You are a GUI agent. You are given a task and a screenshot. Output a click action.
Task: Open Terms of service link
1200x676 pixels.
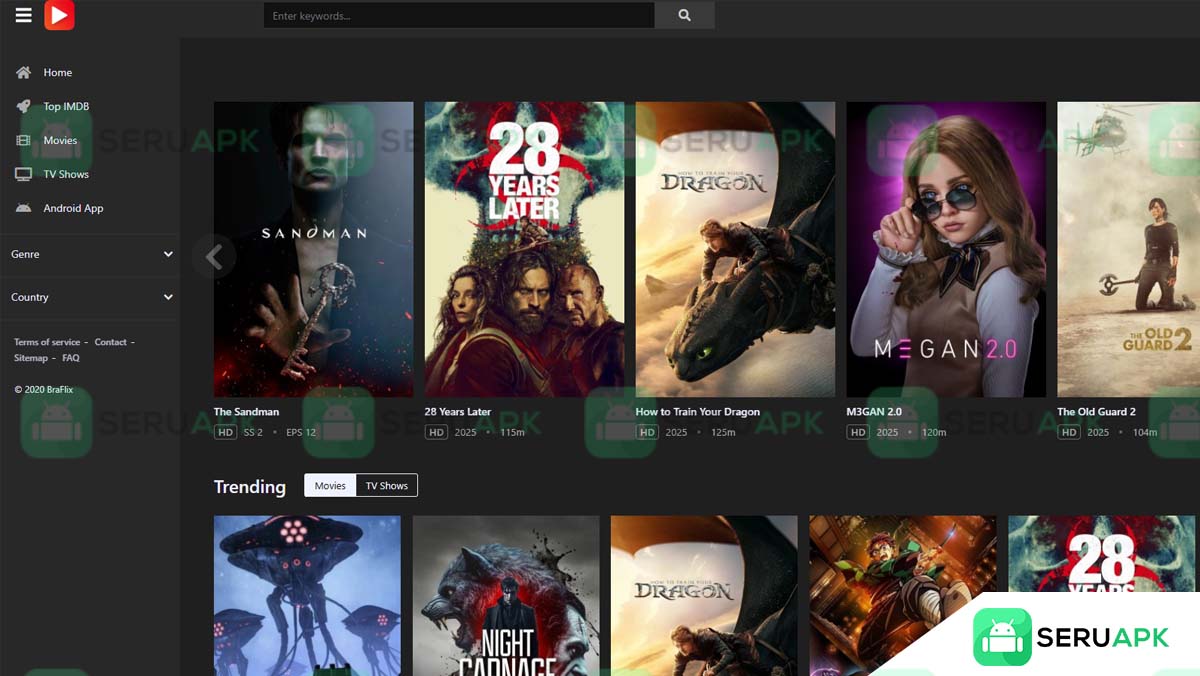pos(46,342)
